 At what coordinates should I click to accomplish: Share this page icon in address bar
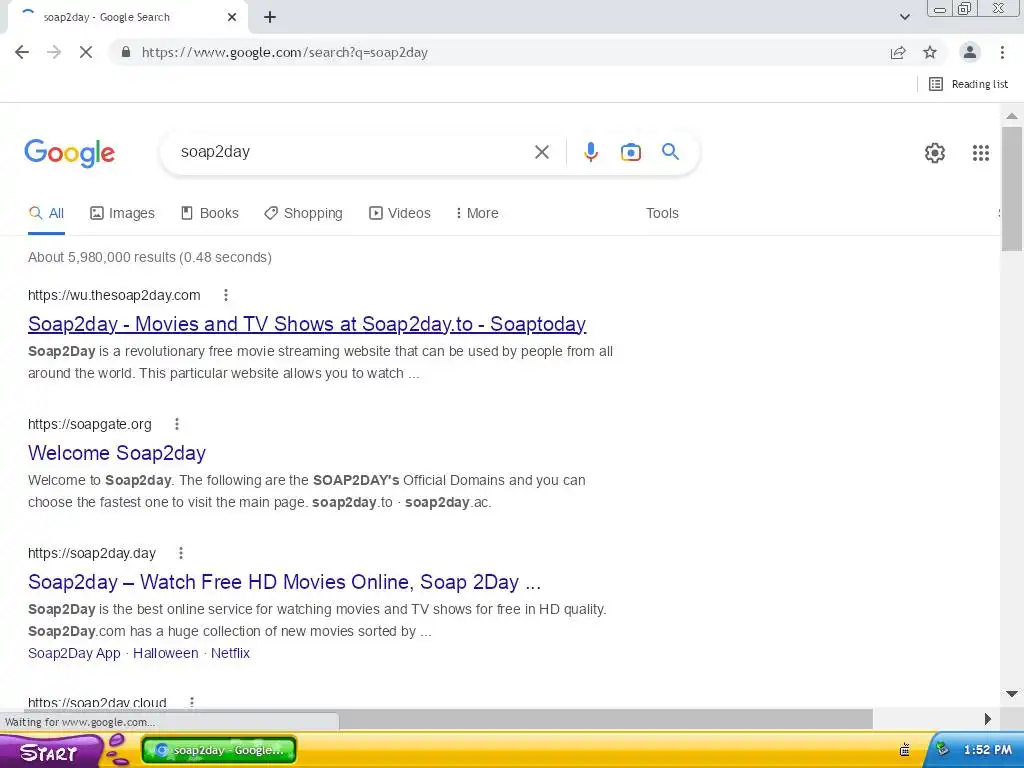[898, 52]
